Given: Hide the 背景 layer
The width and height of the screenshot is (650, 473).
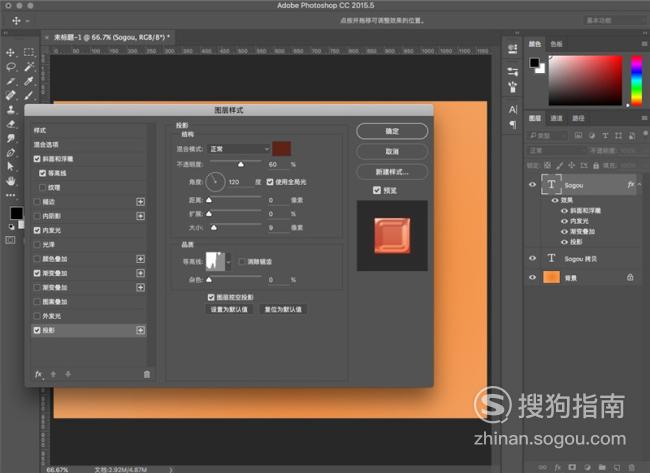Looking at the screenshot, I should pos(533,277).
